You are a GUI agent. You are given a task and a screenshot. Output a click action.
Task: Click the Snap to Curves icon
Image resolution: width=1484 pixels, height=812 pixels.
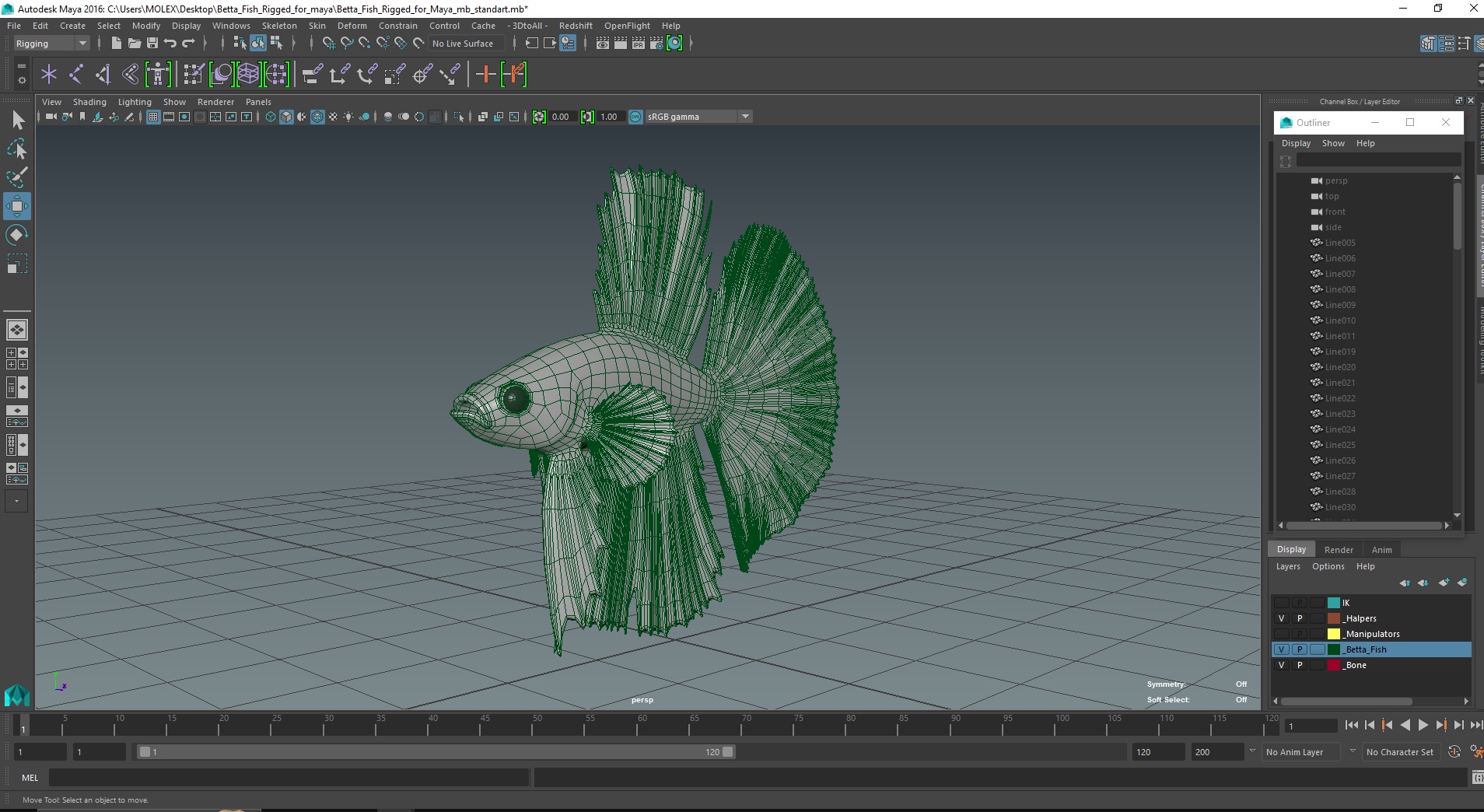347,44
